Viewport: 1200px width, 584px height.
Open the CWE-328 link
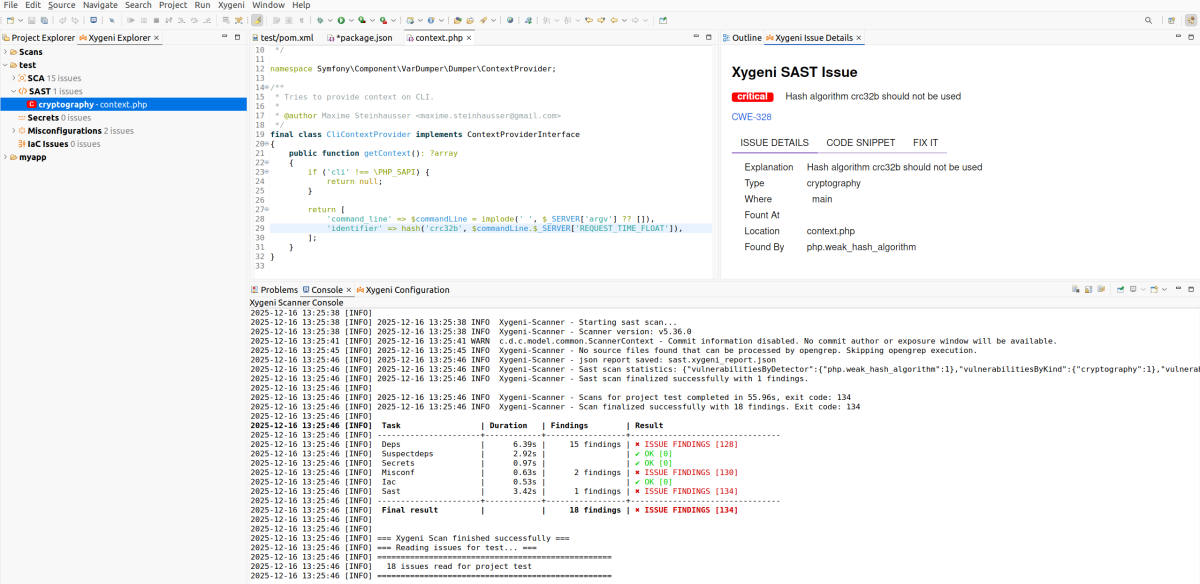(x=751, y=117)
